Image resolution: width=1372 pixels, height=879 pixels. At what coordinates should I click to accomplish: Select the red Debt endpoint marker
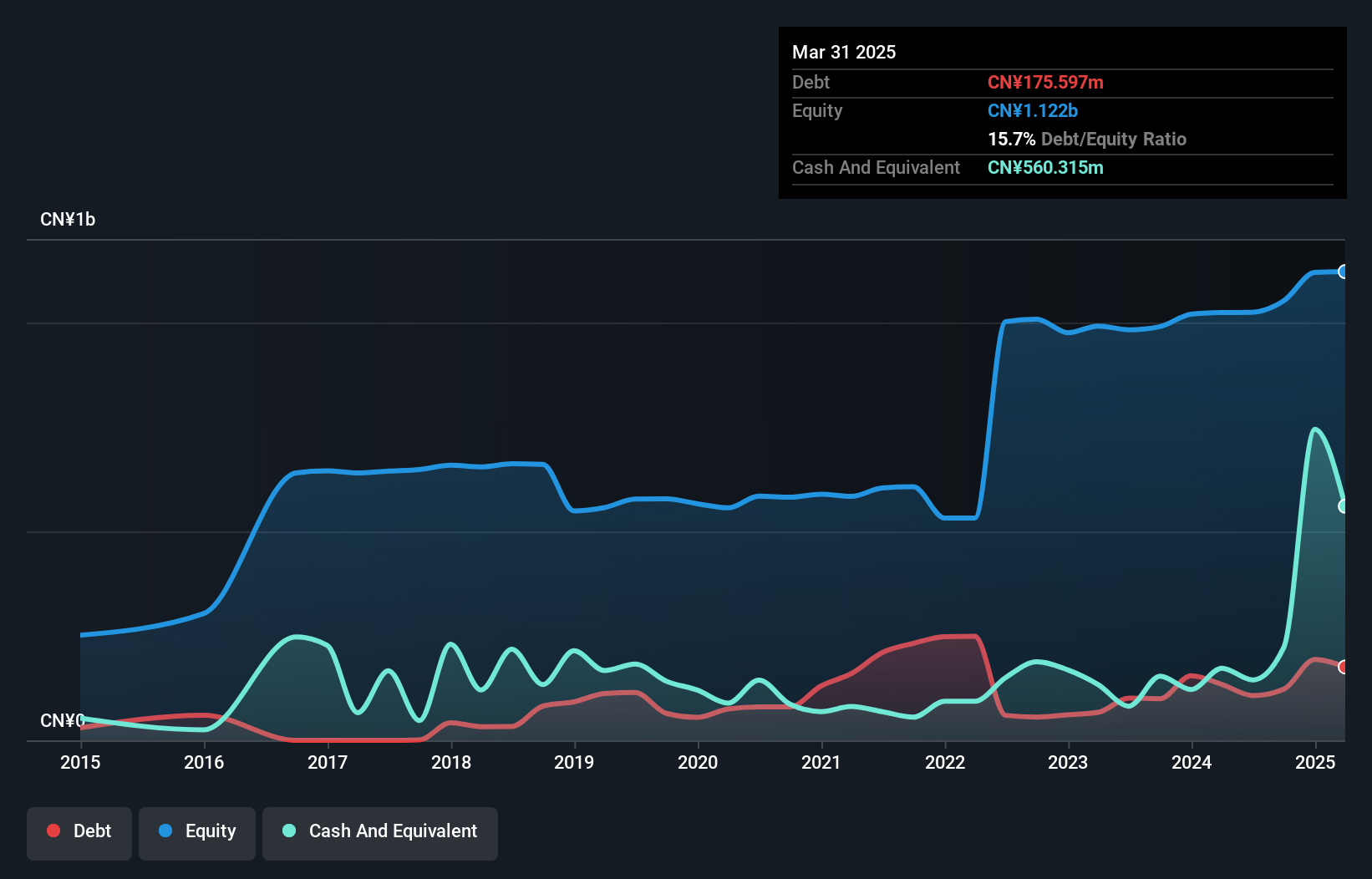point(1344,667)
